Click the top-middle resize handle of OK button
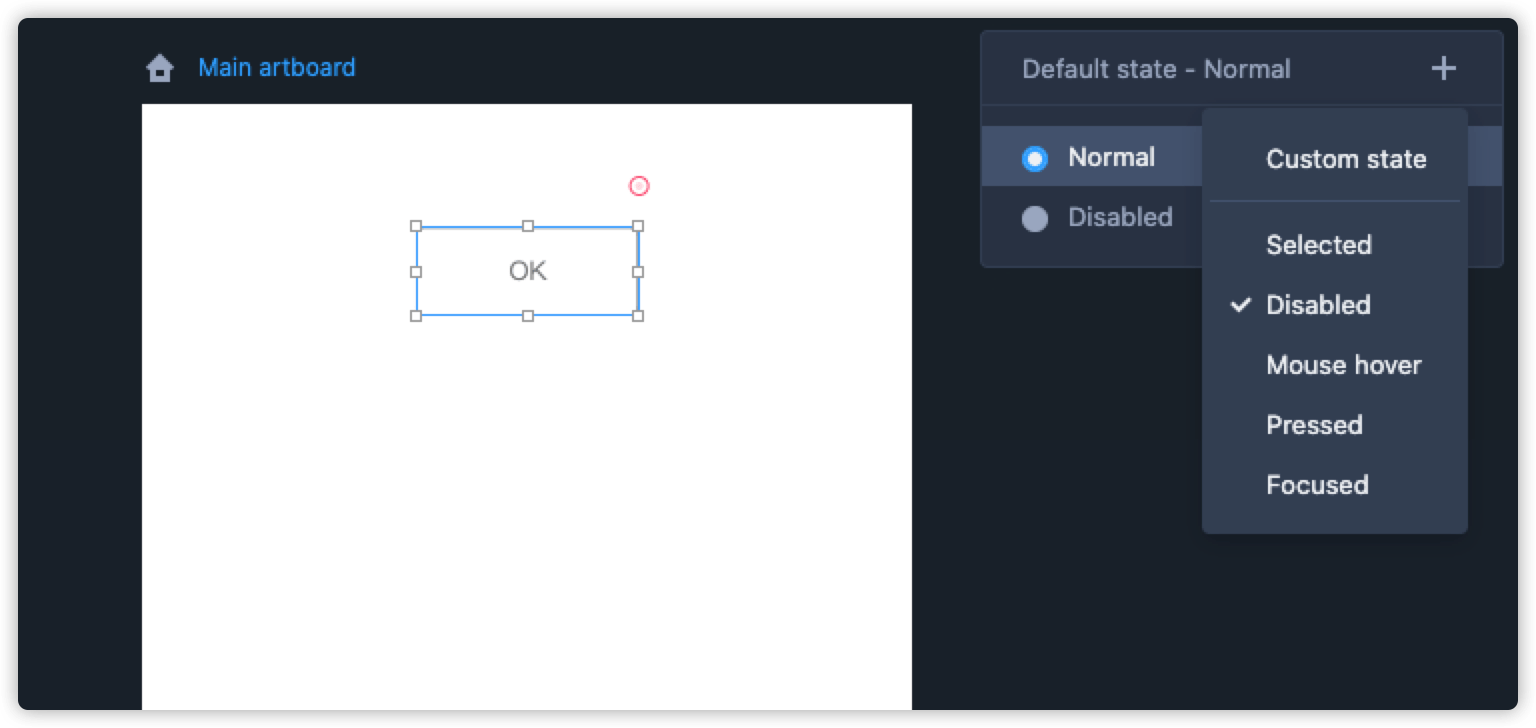 click(x=528, y=226)
